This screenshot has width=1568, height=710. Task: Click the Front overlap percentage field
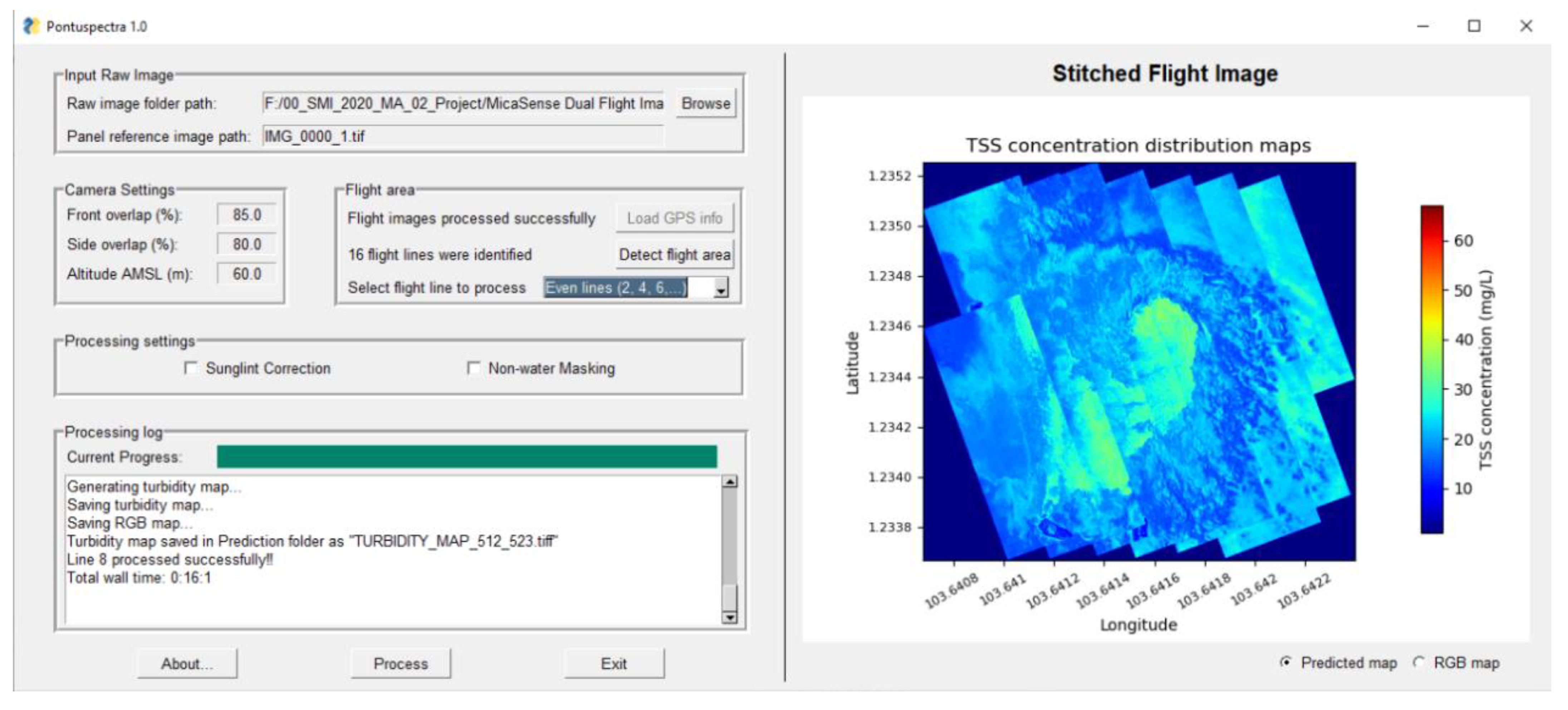click(x=246, y=215)
